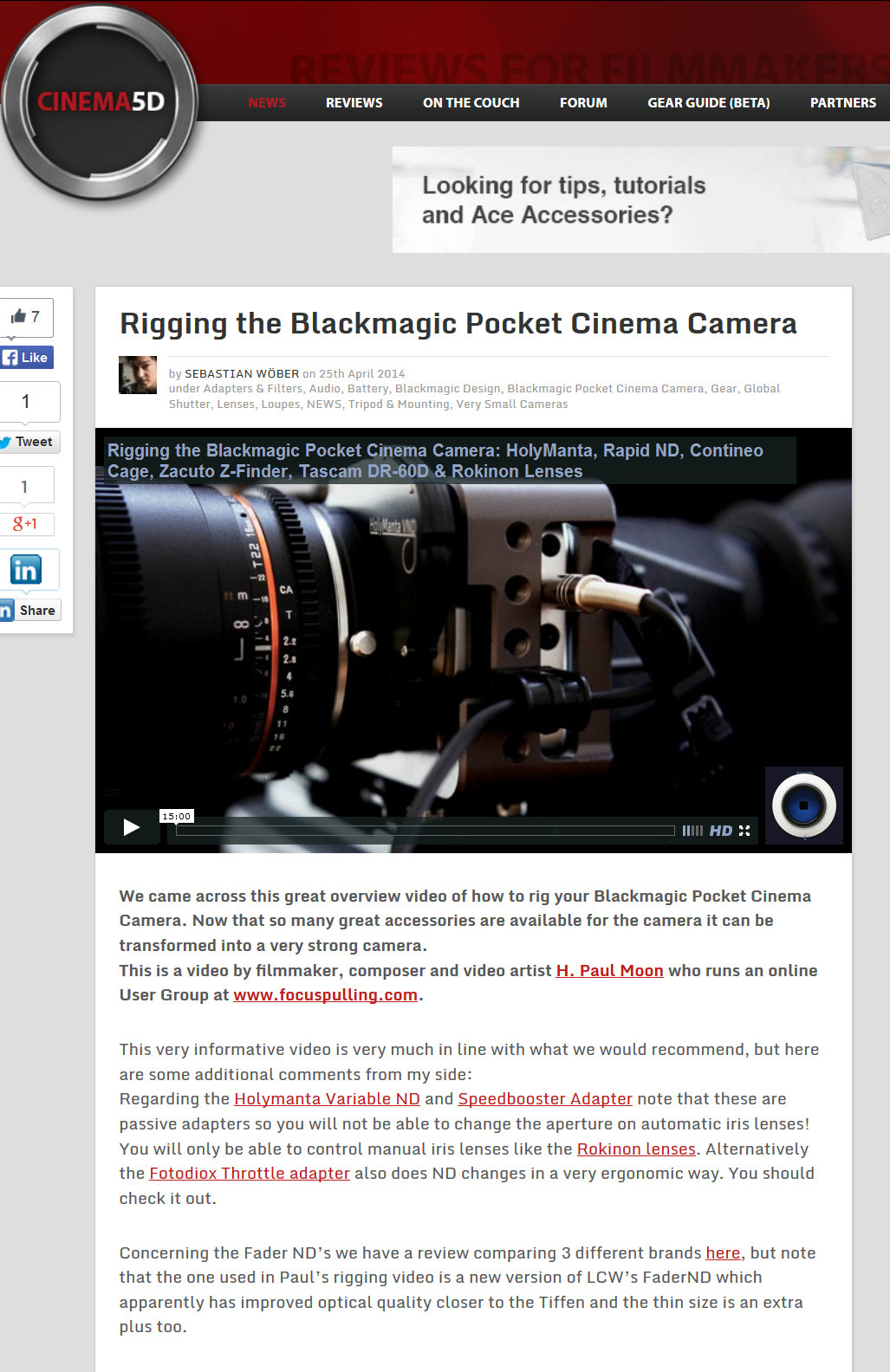Viewport: 890px width, 1372px height.
Task: Click the 25th April 2014 date
Action: [x=362, y=374]
